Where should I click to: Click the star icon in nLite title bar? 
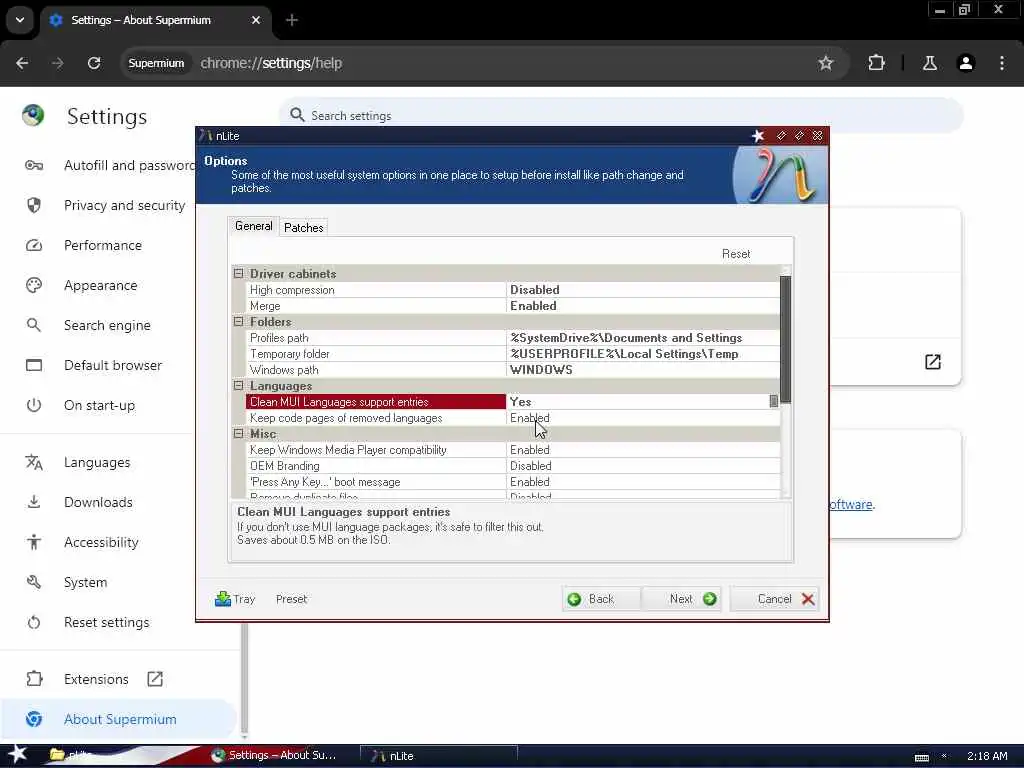point(758,136)
